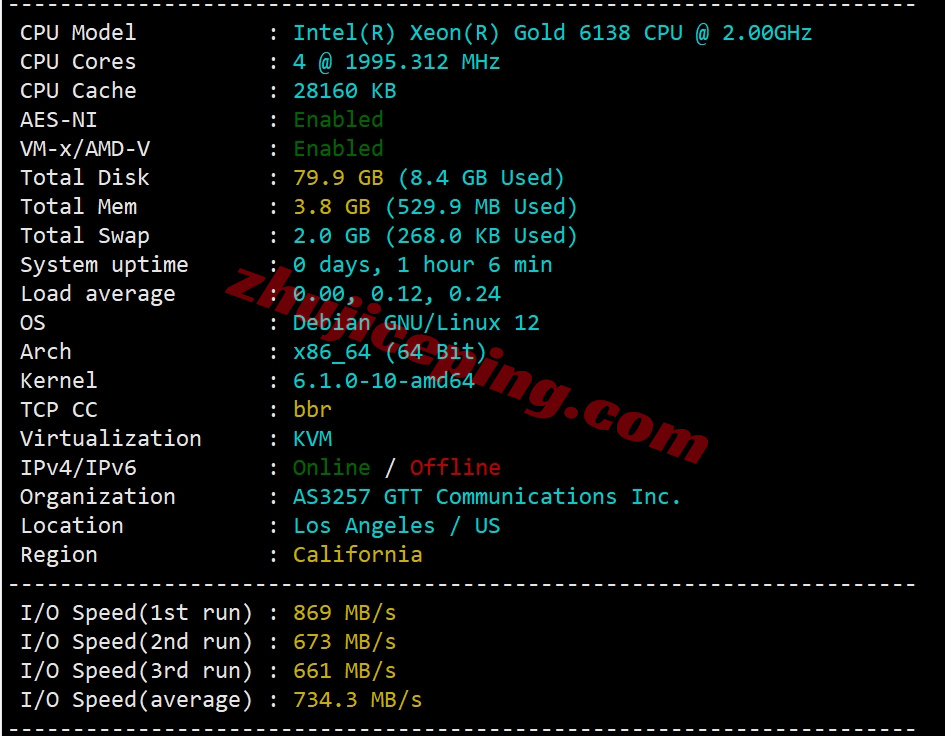Click the Region value California
945x736 pixels.
(357, 555)
